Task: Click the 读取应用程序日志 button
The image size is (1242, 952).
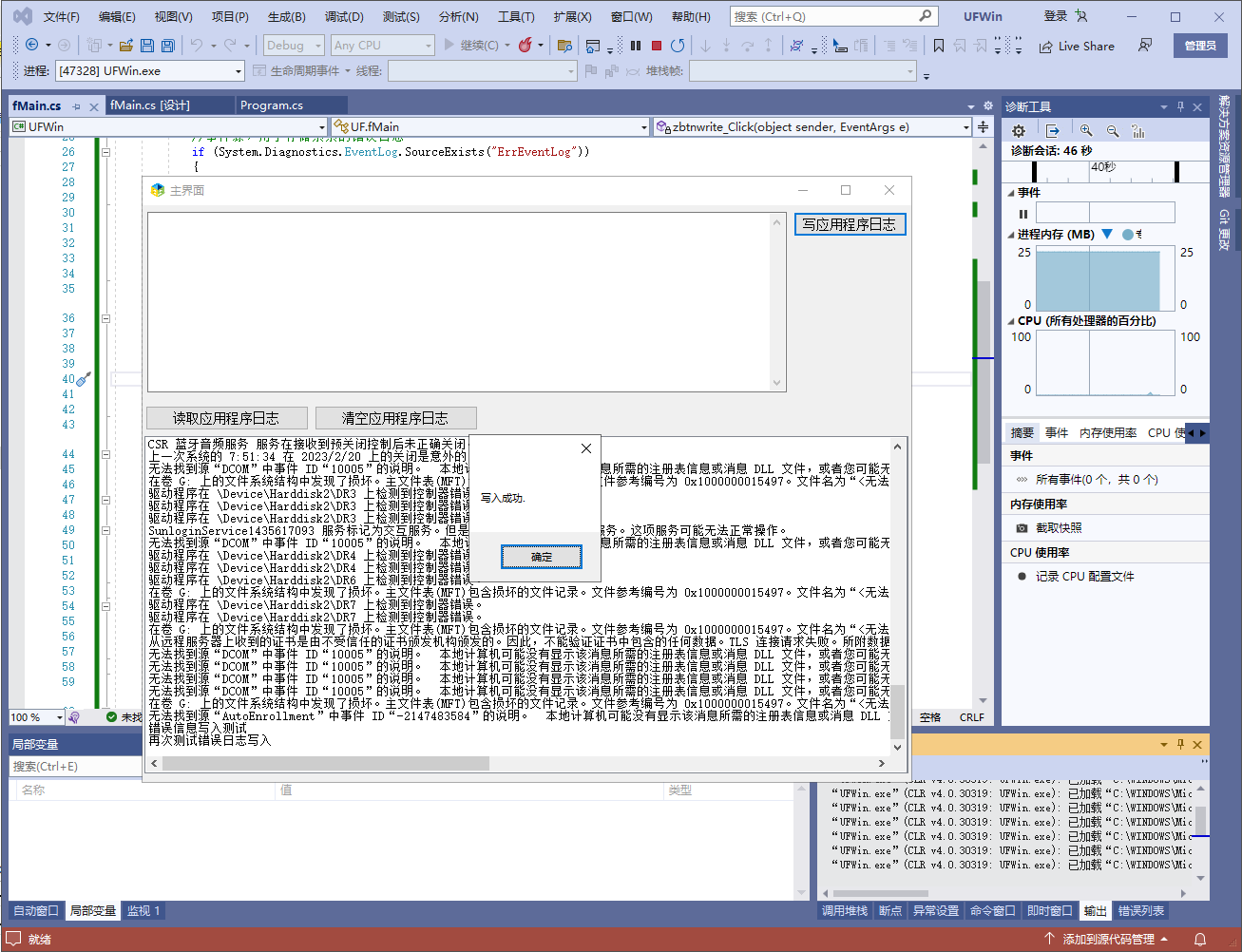Action: click(226, 418)
